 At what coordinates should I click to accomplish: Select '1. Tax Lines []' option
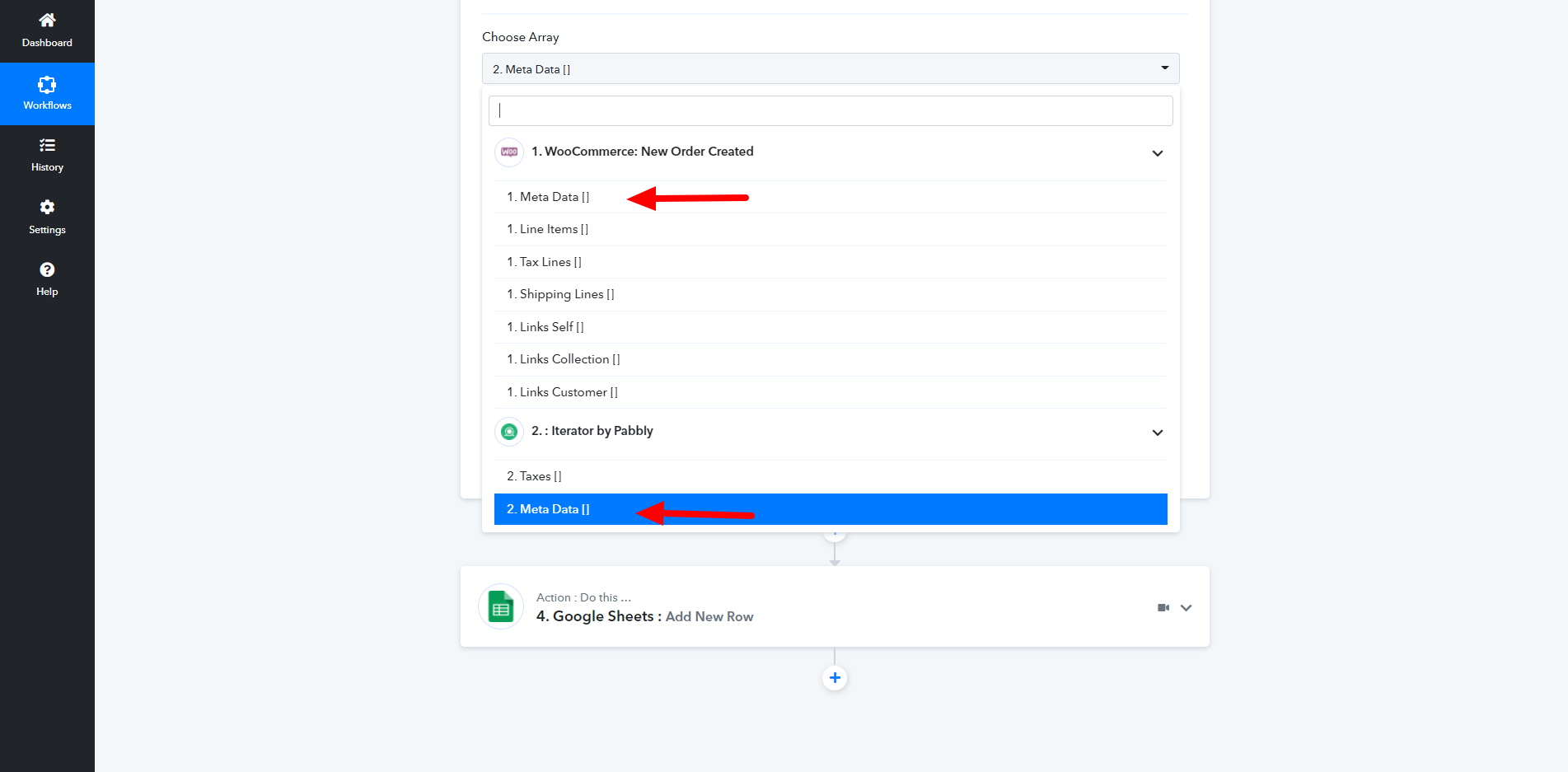click(x=831, y=262)
